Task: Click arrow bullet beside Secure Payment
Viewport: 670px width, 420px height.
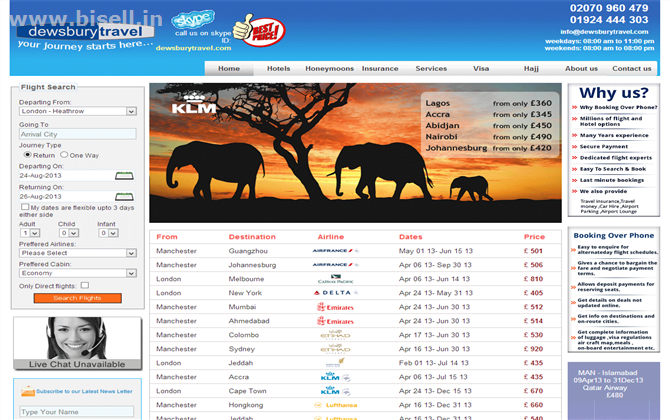Action: [575, 147]
